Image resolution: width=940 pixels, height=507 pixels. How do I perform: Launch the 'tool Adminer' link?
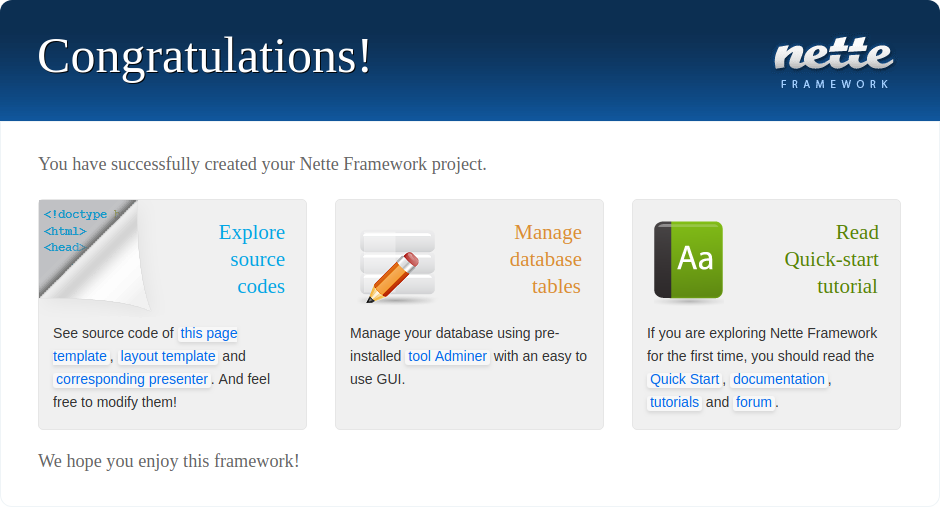[447, 356]
